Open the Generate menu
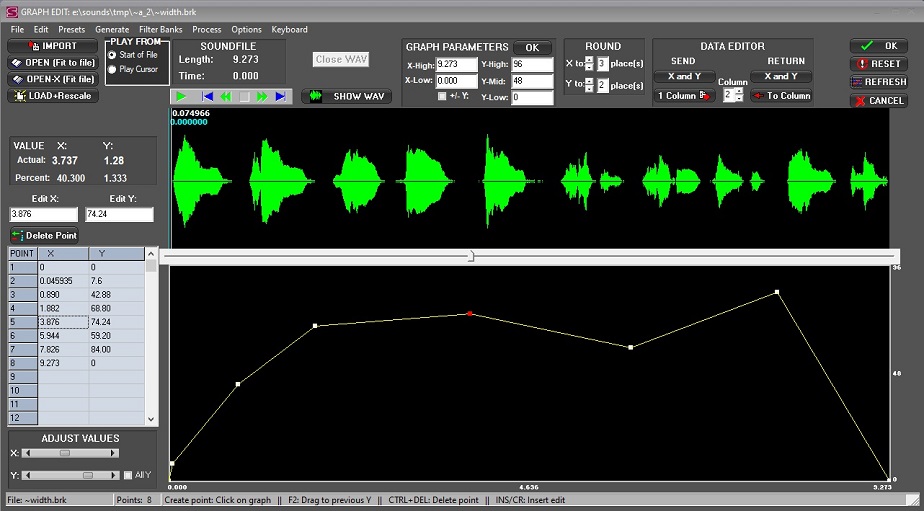Viewport: 924px width, 511px height. pyautogui.click(x=112, y=29)
